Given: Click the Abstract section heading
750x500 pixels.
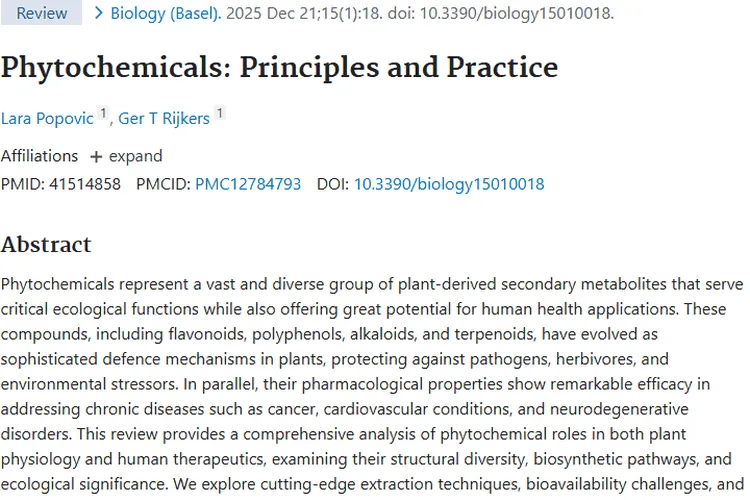Looking at the screenshot, I should [x=46, y=245].
